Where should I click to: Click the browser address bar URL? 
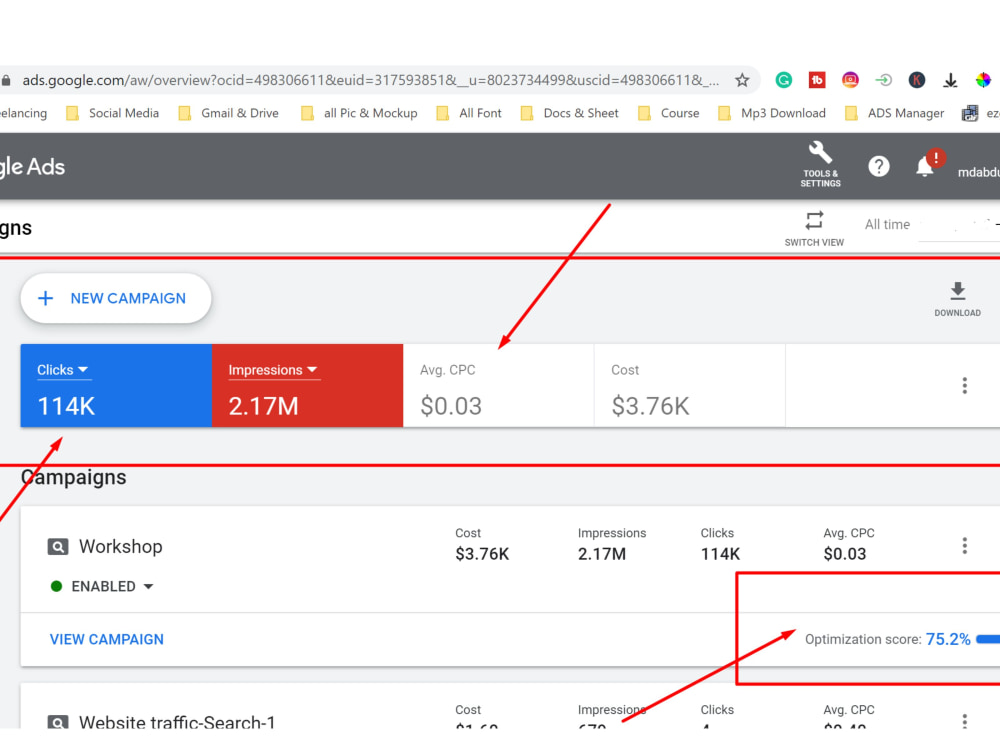pyautogui.click(x=370, y=80)
